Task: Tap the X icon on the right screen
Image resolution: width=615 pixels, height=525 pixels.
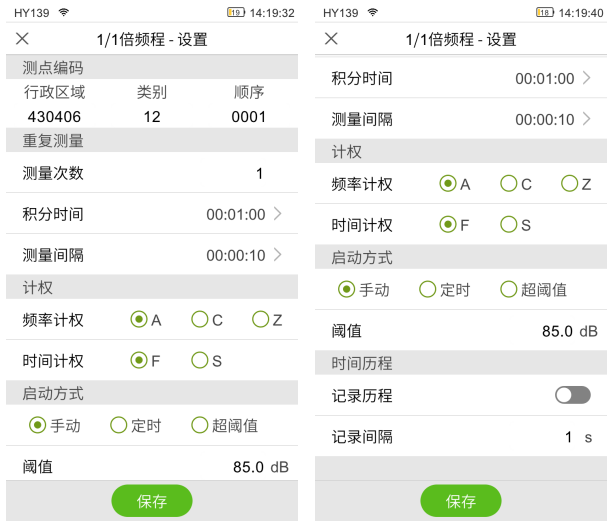Action: (332, 39)
